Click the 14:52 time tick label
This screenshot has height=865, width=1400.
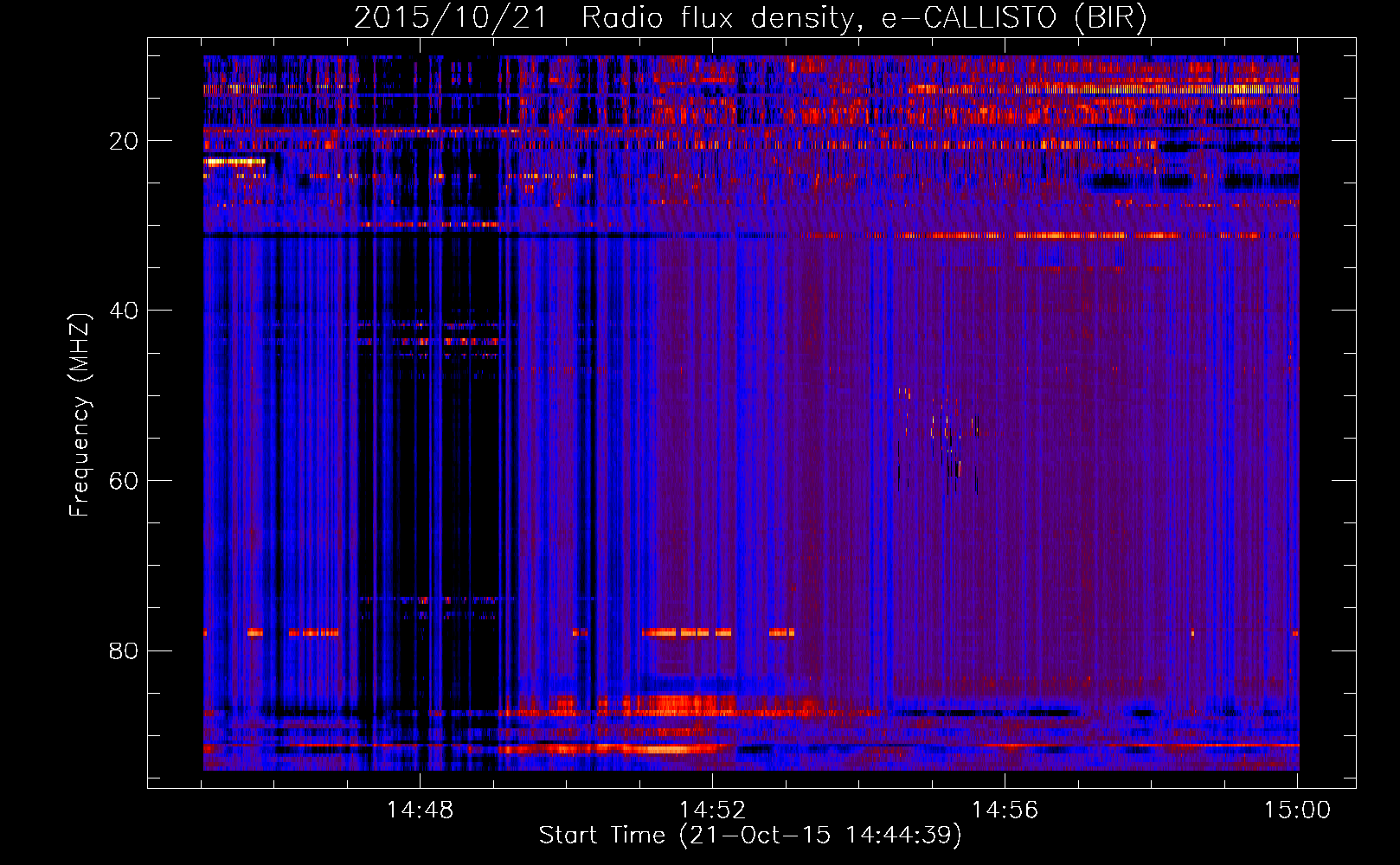pyautogui.click(x=712, y=811)
